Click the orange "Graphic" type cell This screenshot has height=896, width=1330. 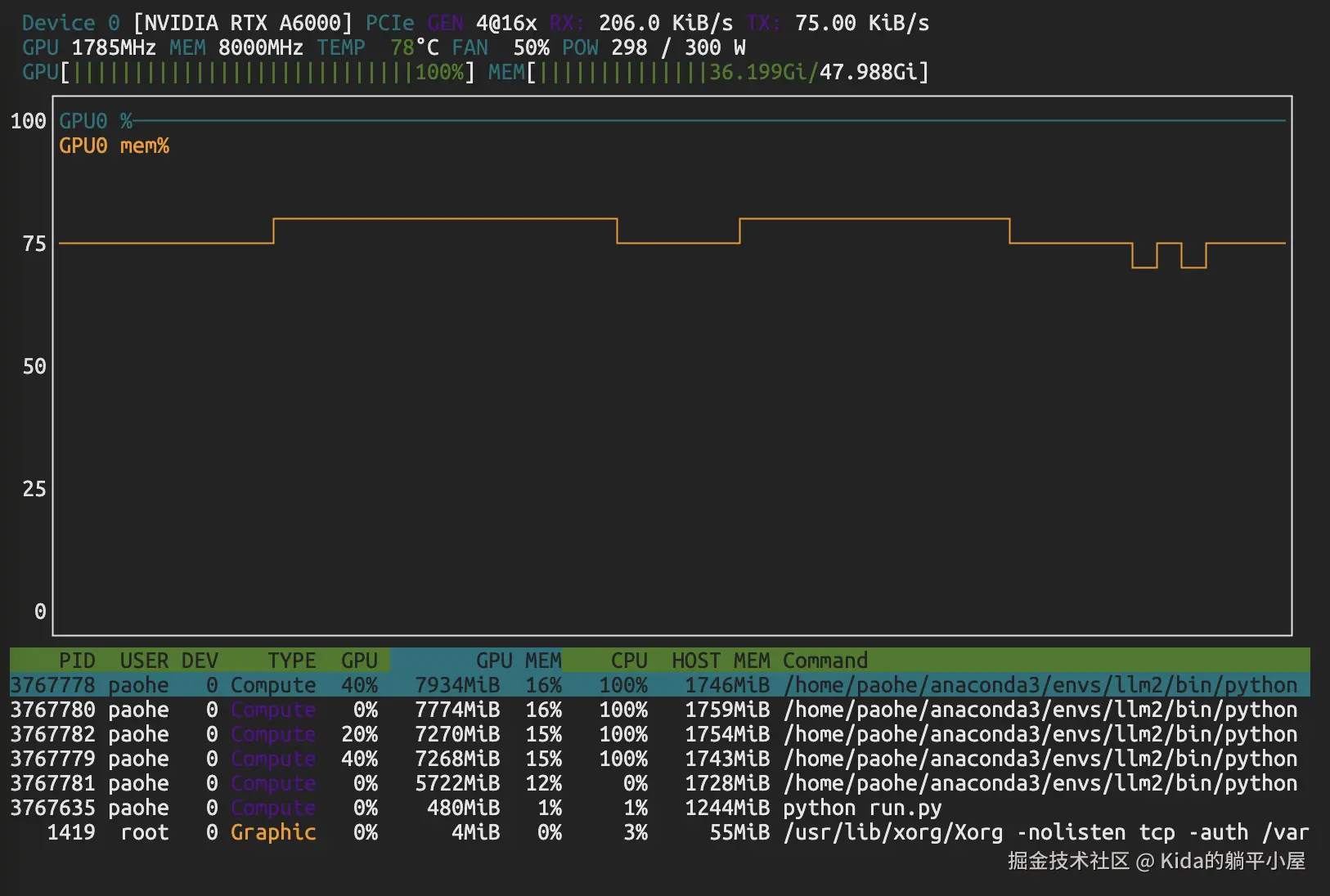click(x=273, y=832)
